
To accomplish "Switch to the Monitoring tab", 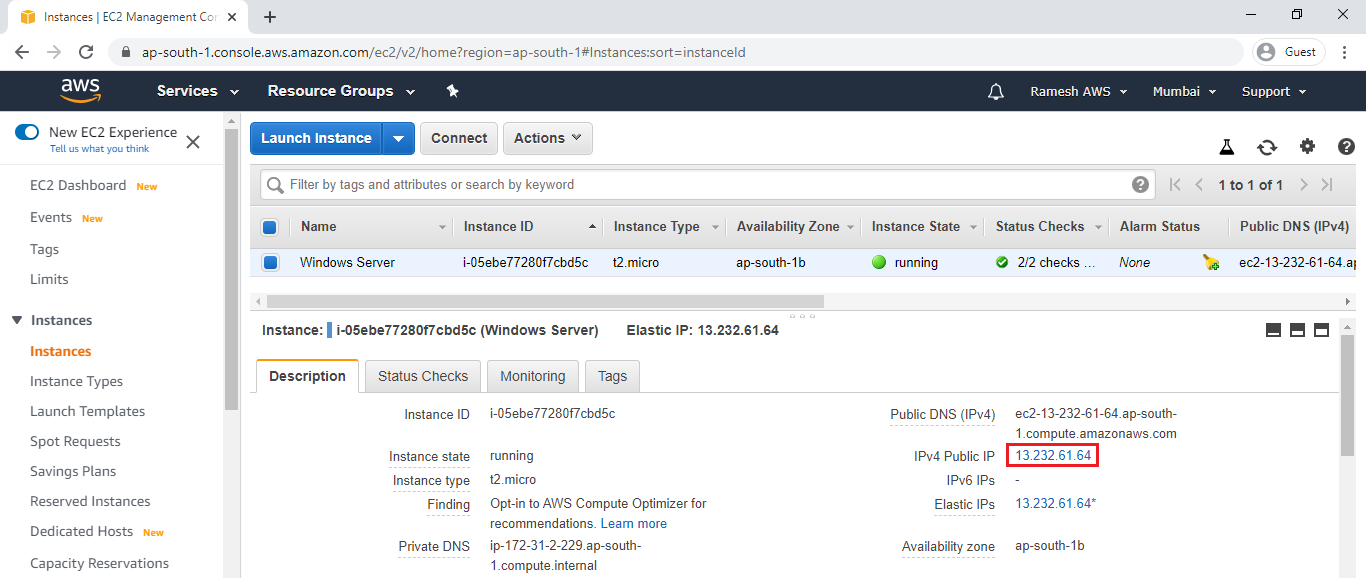I will (533, 376).
